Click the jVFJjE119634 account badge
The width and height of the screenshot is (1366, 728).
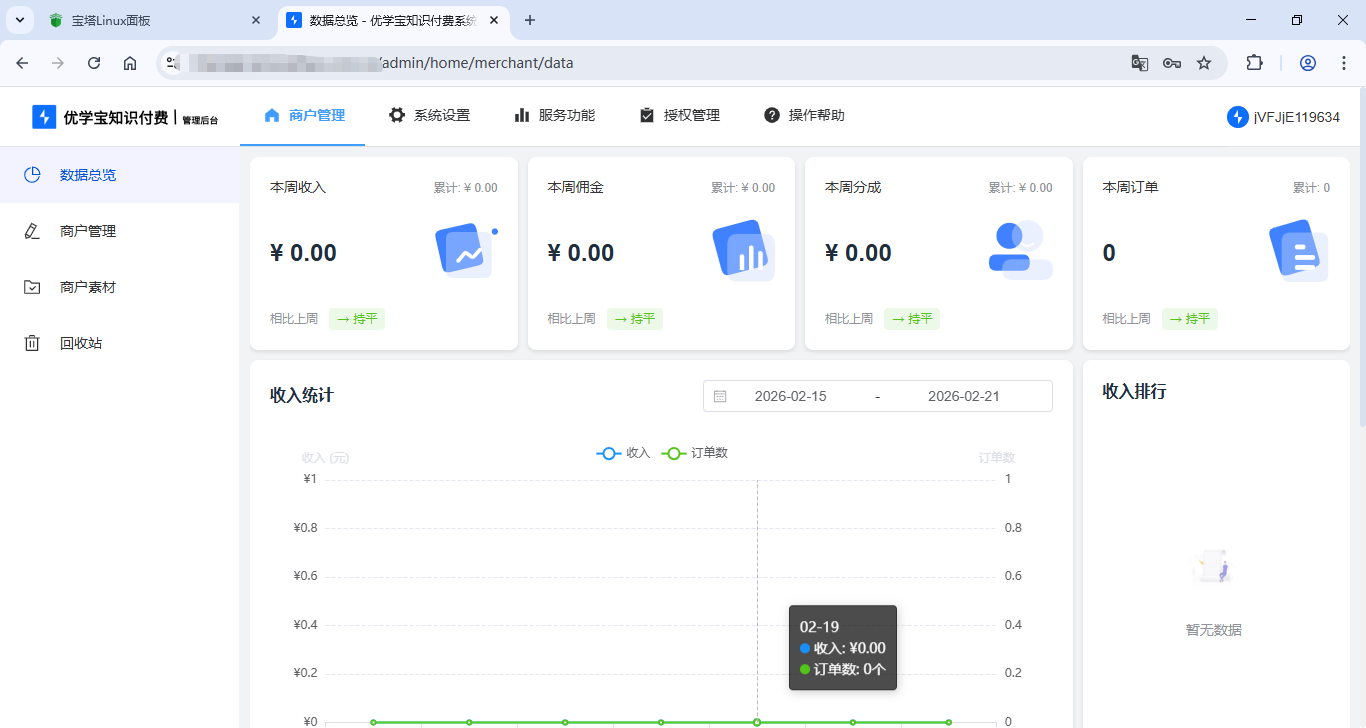tap(1284, 116)
